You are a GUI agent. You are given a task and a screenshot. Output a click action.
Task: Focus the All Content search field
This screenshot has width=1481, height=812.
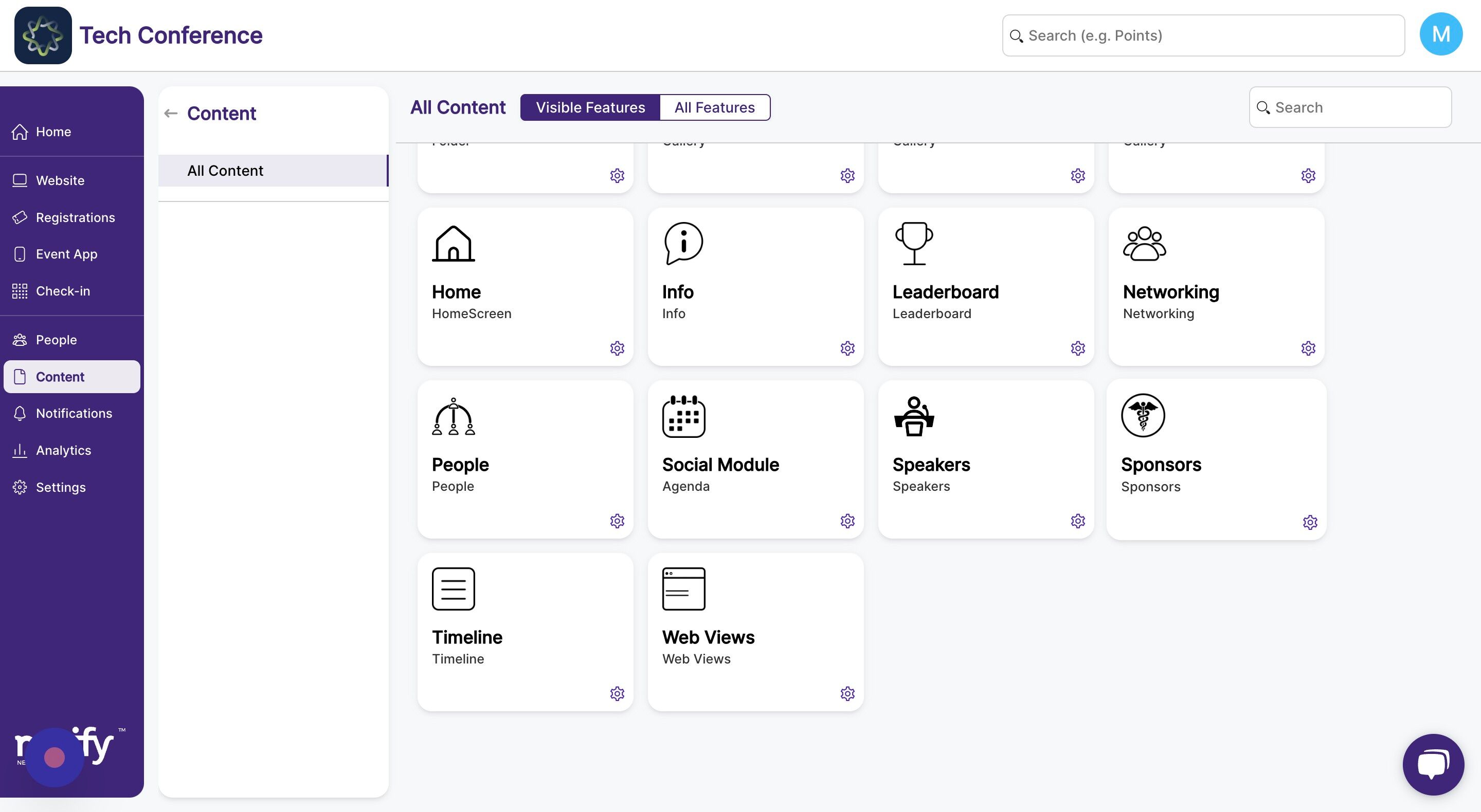click(1350, 107)
